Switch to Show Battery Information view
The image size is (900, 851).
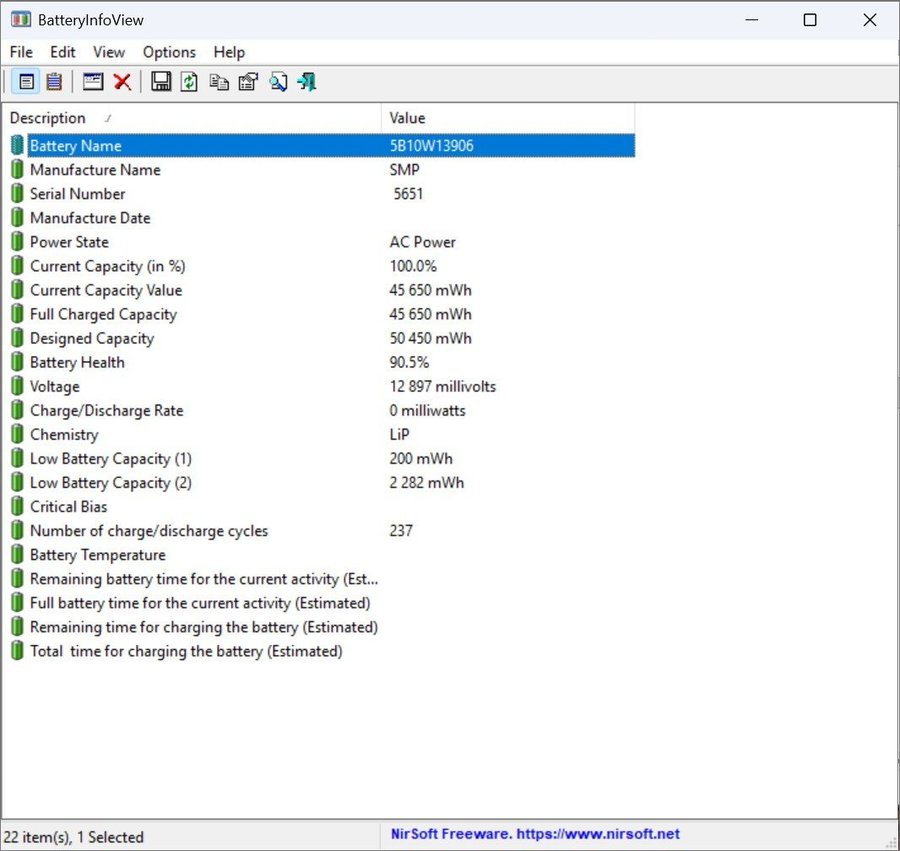pos(27,82)
